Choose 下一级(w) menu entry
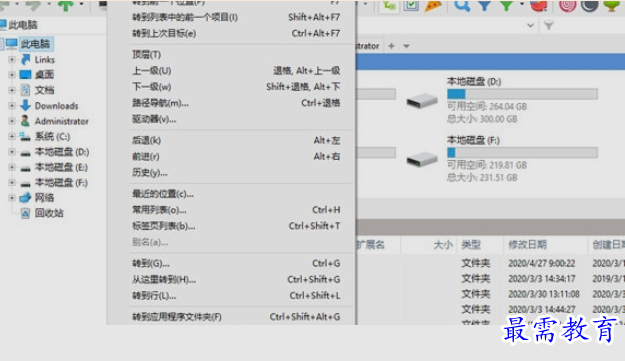This screenshot has height=361, width=625. click(236, 87)
